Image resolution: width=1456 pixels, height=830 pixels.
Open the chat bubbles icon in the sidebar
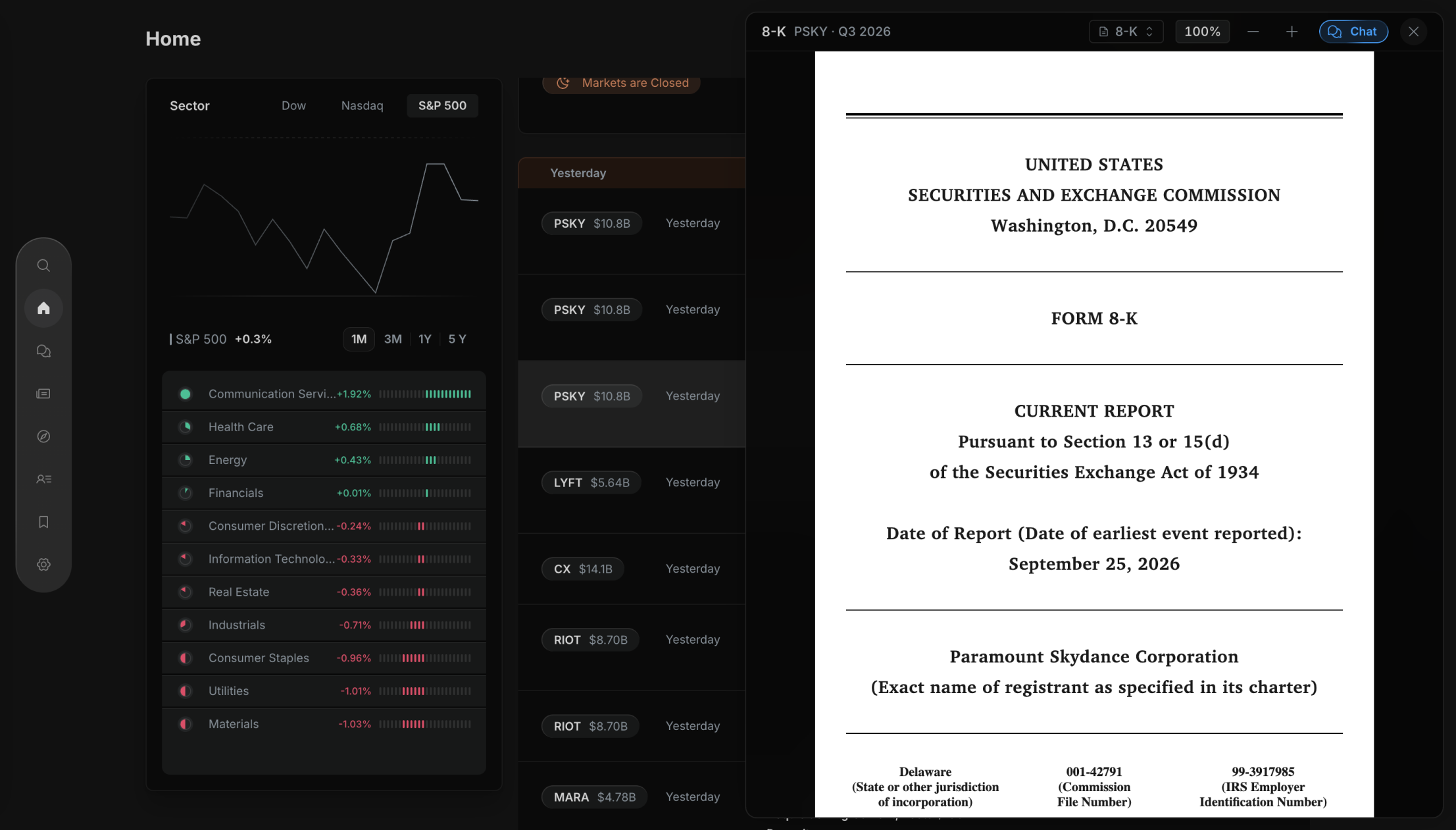pyautogui.click(x=43, y=351)
